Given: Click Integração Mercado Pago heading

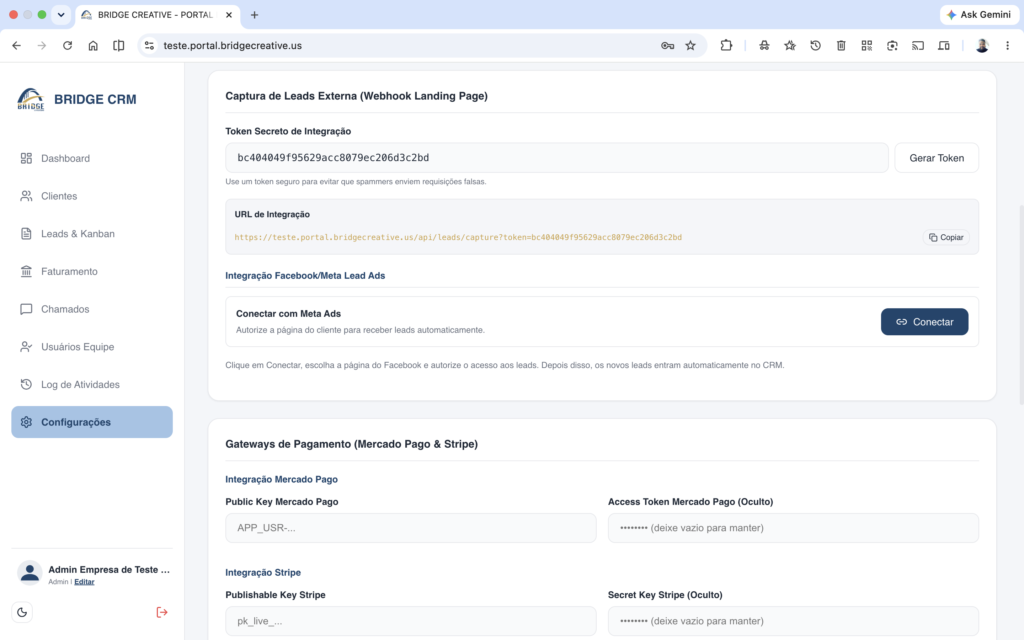Looking at the screenshot, I should click(x=281, y=479).
